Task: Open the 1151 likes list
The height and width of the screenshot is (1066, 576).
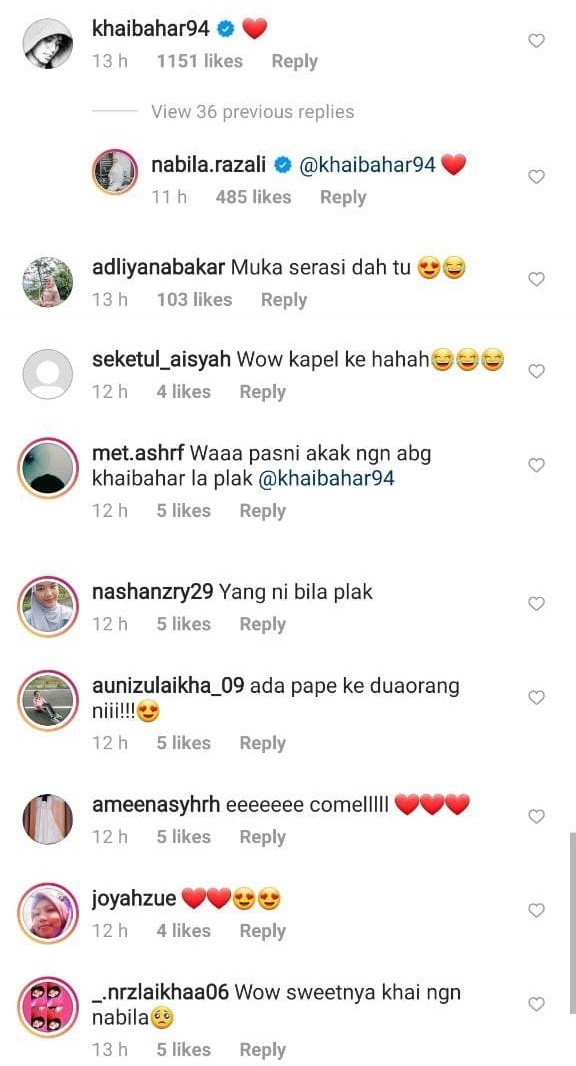Action: pyautogui.click(x=199, y=61)
